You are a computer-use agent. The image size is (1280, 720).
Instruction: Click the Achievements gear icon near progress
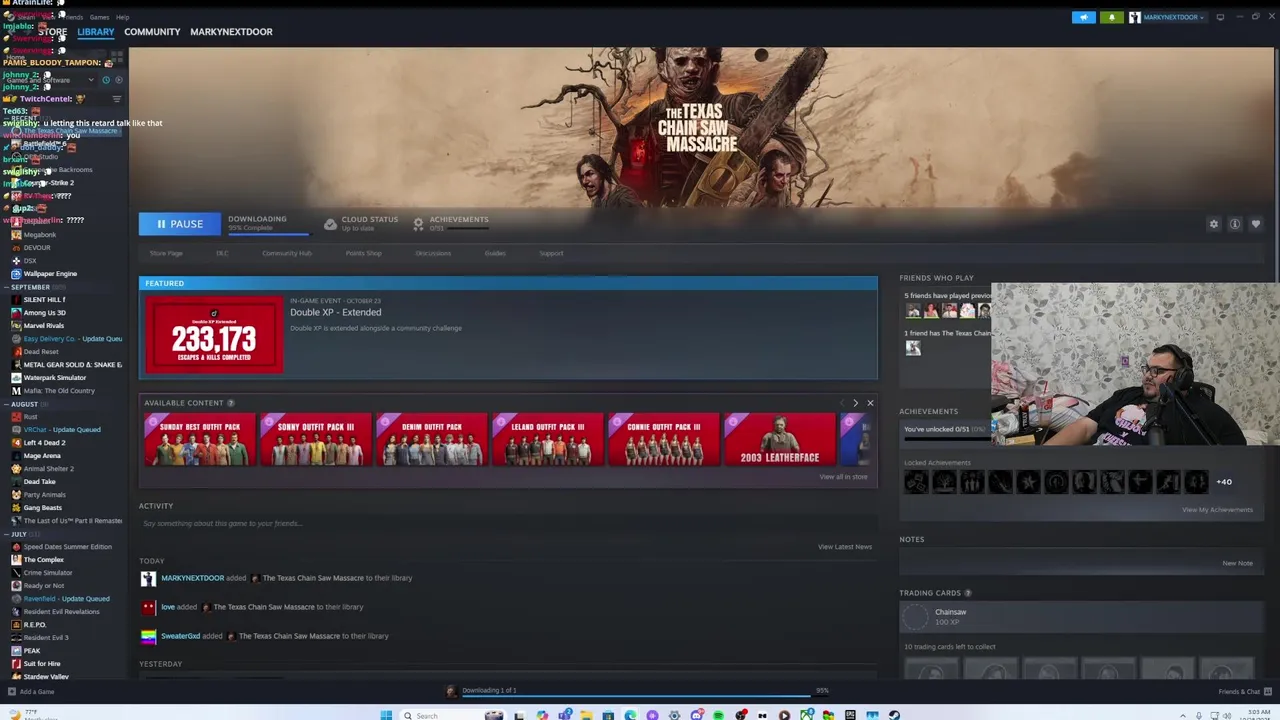tap(418, 224)
